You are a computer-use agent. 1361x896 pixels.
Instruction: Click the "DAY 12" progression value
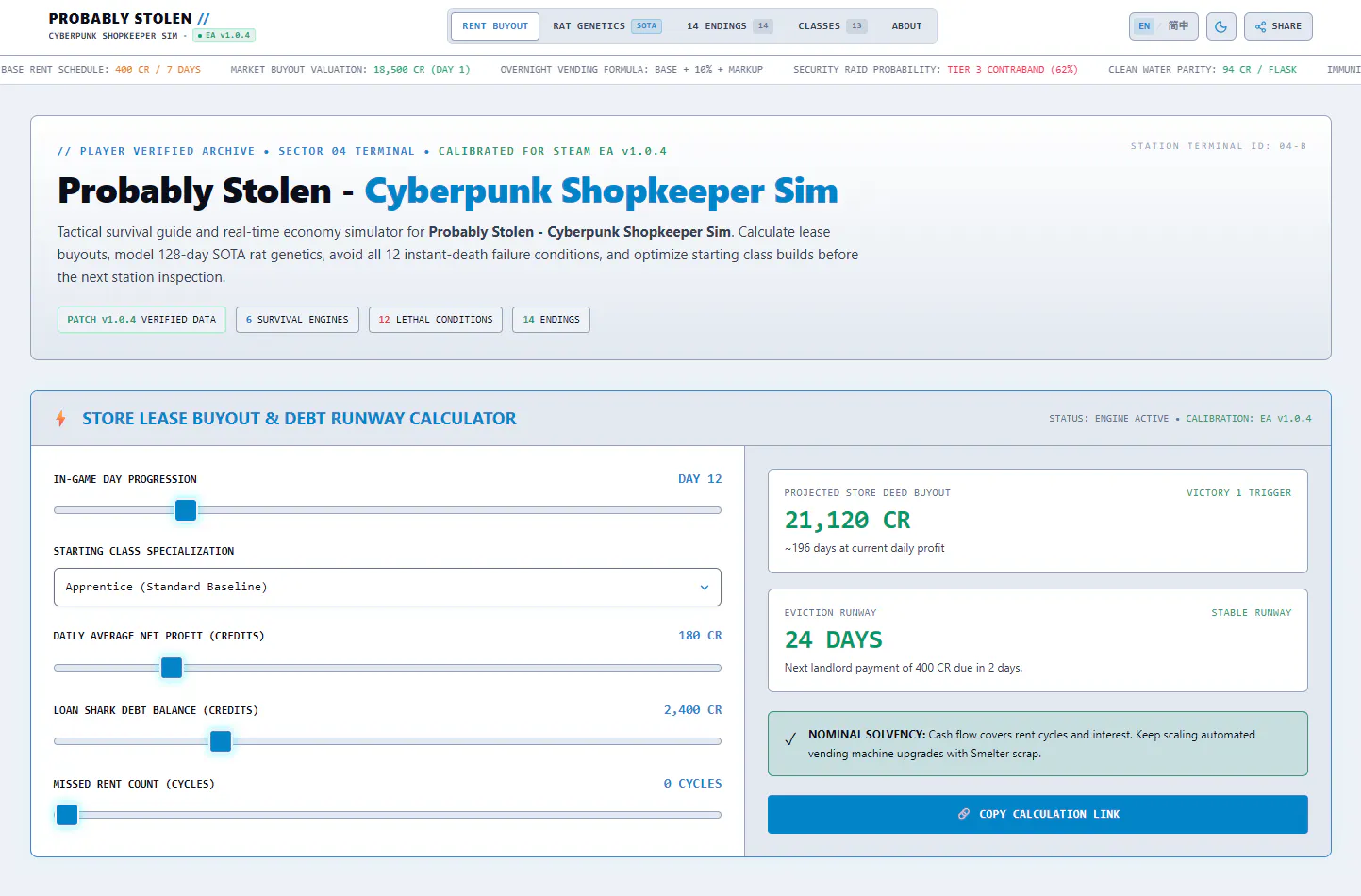700,479
